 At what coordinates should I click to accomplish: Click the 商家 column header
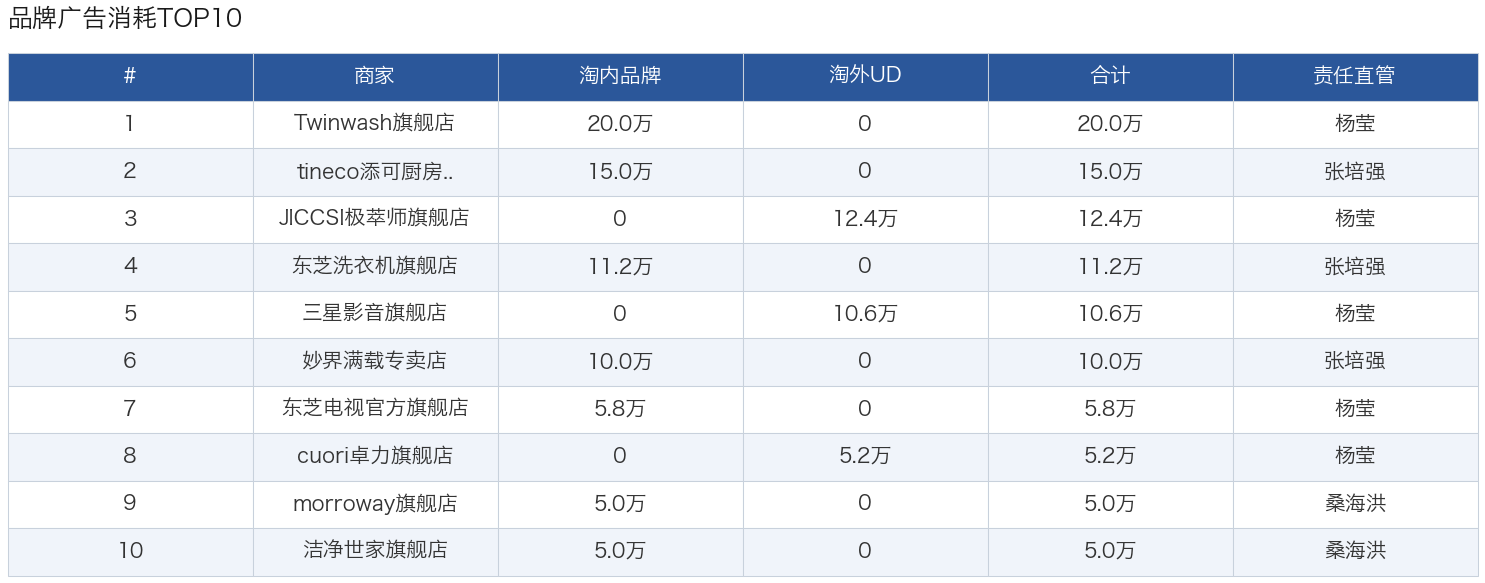tap(375, 76)
